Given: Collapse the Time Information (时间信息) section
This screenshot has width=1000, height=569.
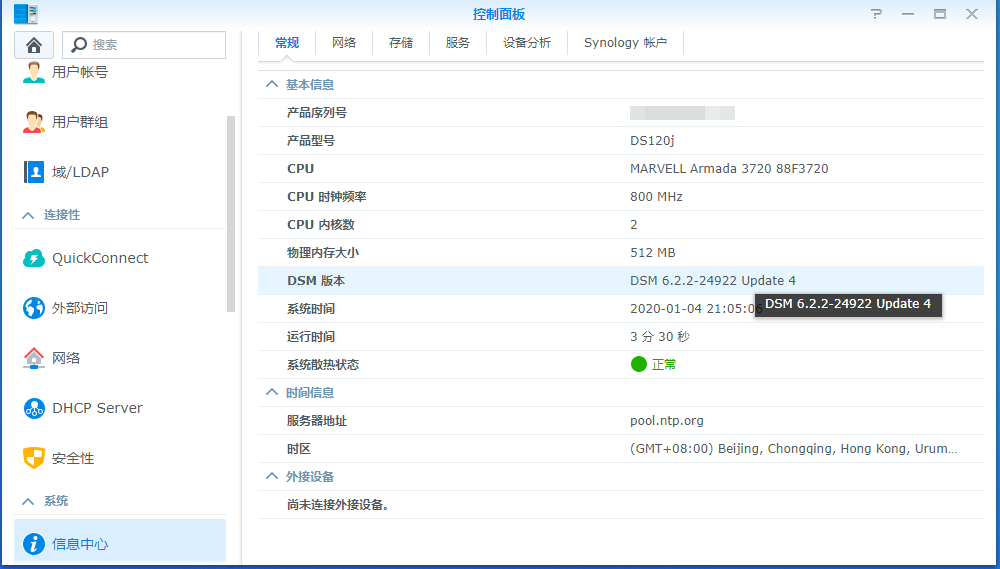Looking at the screenshot, I should (271, 393).
